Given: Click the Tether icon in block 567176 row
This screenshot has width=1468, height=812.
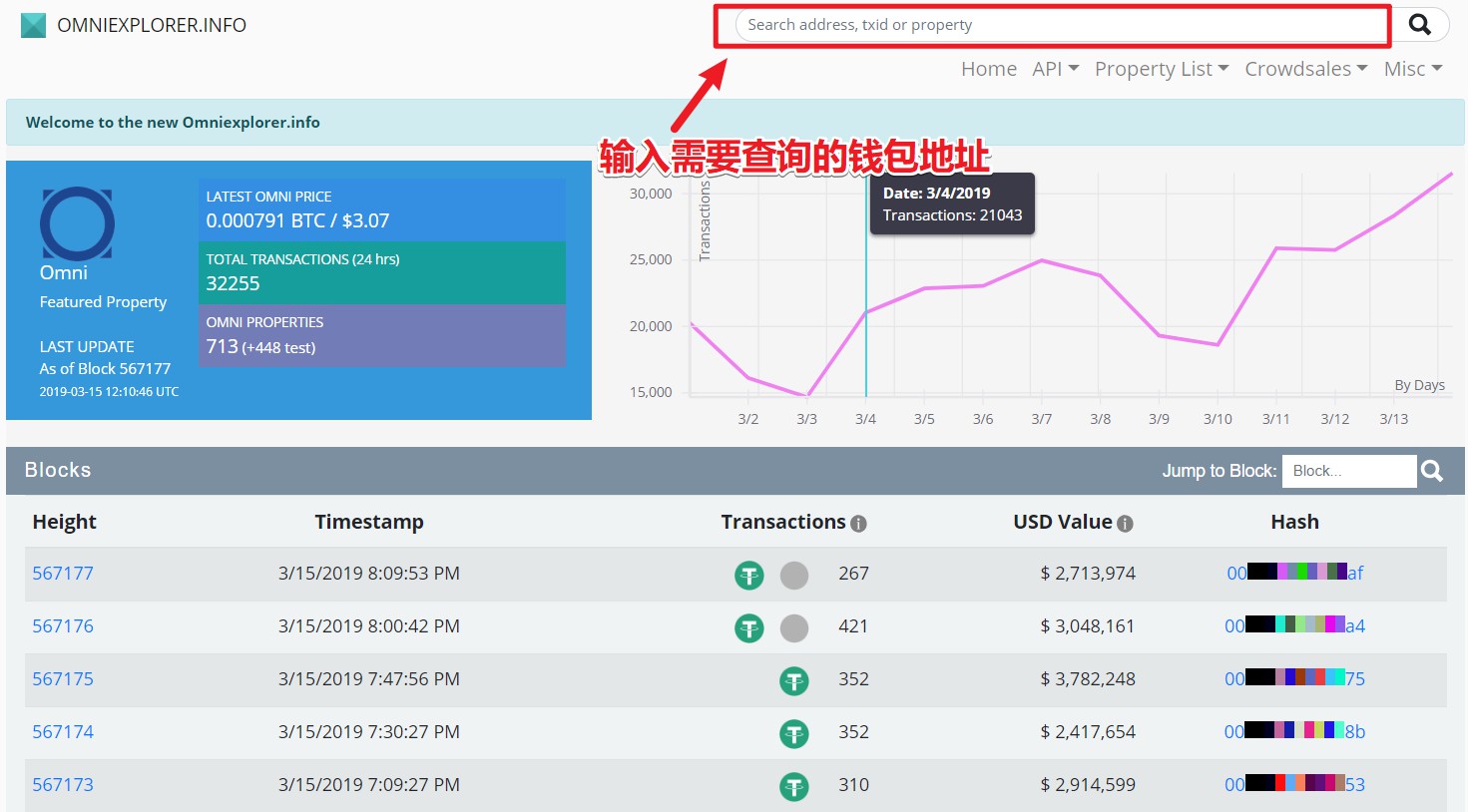Looking at the screenshot, I should click(x=749, y=627).
